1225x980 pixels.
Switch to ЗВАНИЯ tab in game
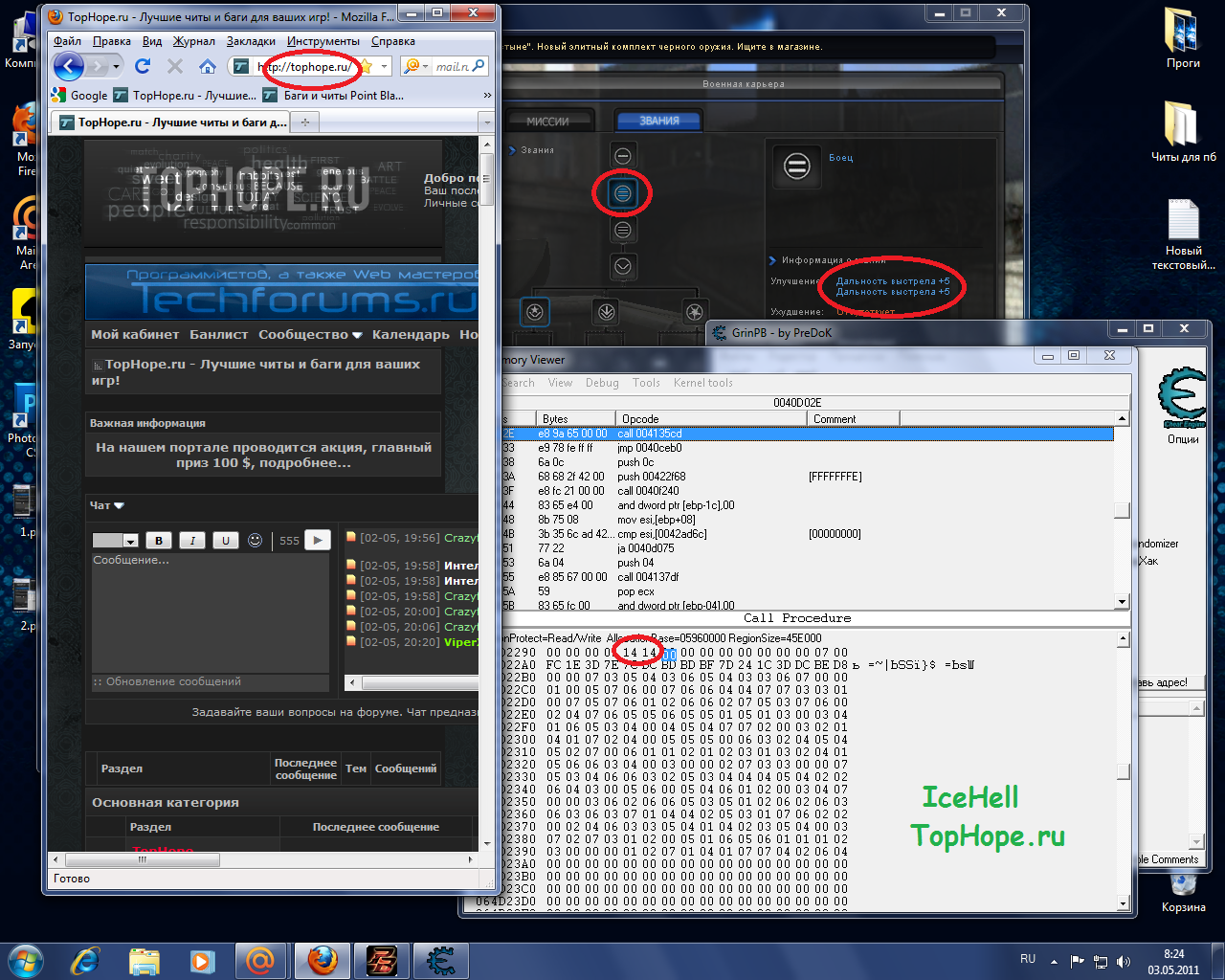coord(658,121)
